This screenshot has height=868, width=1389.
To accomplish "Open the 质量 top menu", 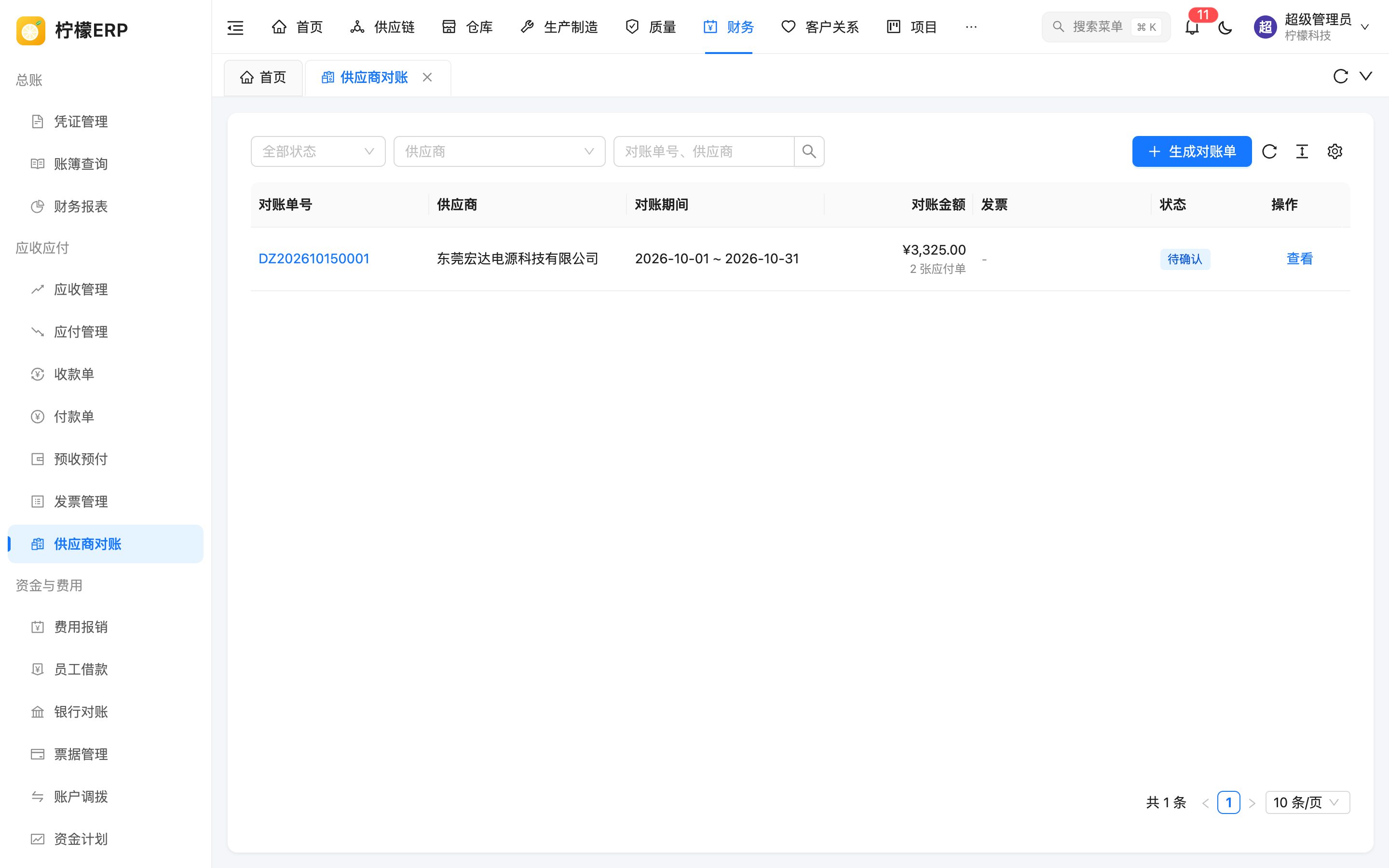I will click(x=650, y=27).
